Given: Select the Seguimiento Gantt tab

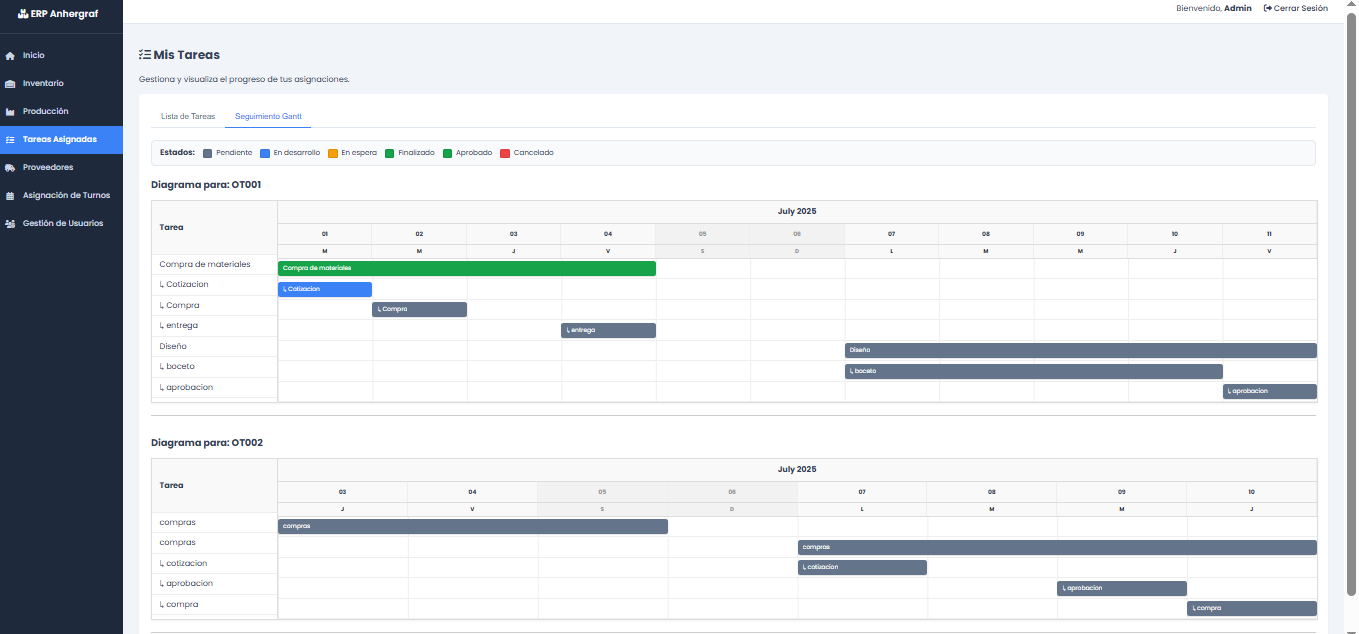Looking at the screenshot, I should [267, 116].
